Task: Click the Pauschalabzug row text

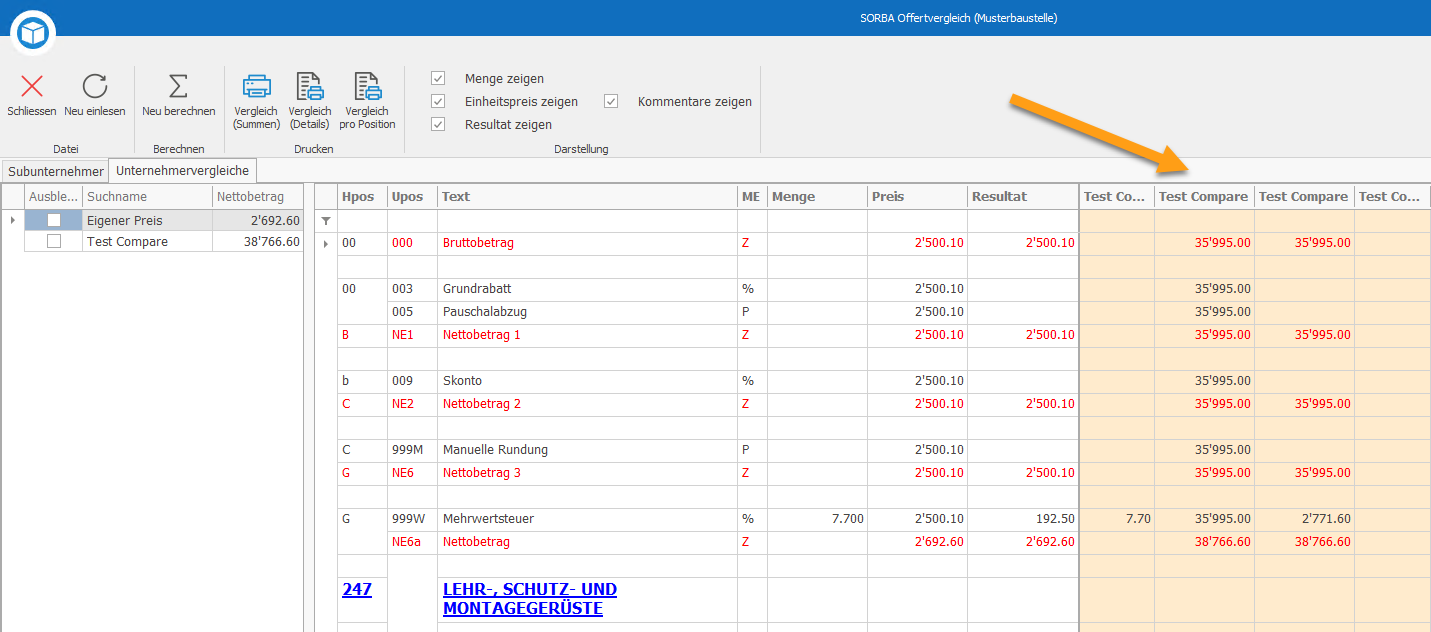Action: click(x=485, y=312)
